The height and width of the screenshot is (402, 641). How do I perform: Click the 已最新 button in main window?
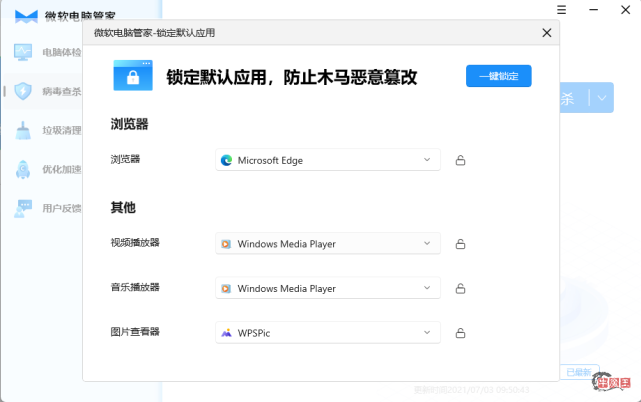[x=579, y=372]
